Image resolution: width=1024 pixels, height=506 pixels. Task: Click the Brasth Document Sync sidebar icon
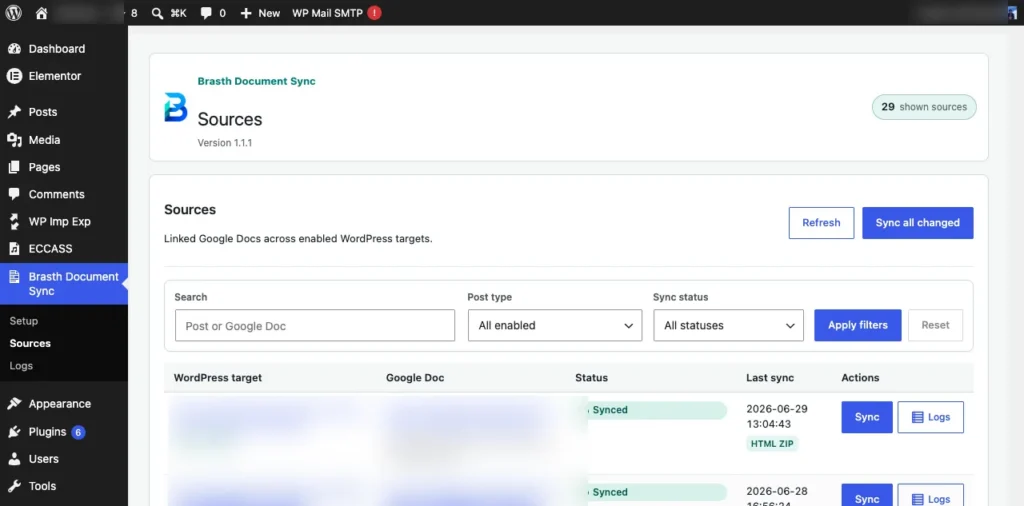click(x=14, y=277)
